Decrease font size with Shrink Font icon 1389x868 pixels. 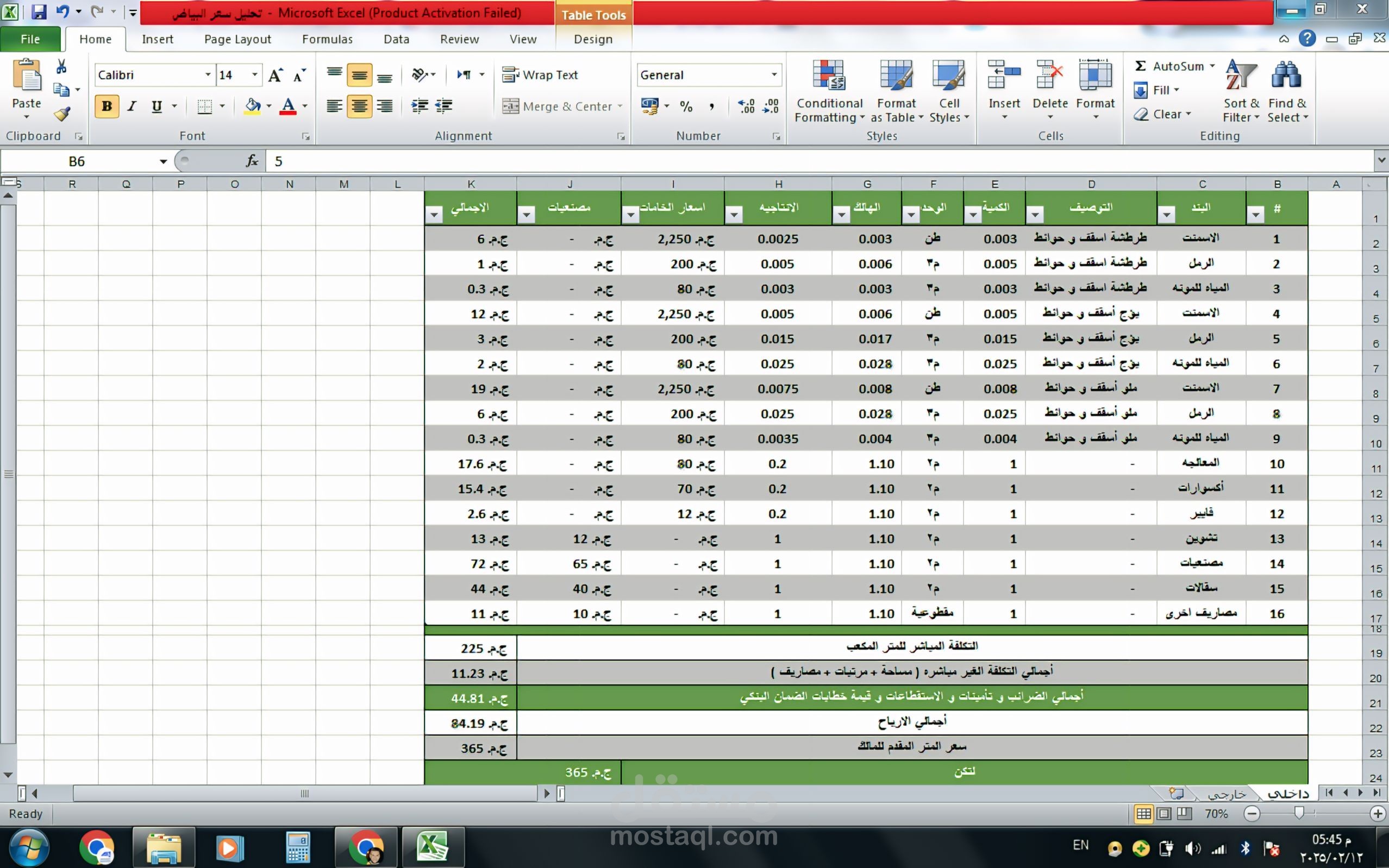[x=299, y=75]
